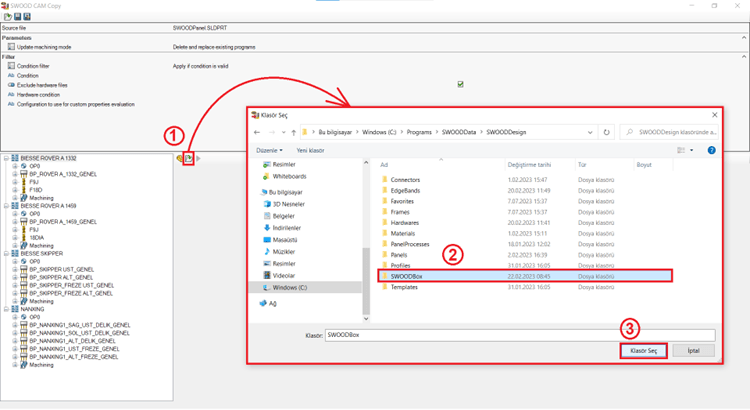Open the view options dropdown arrow

pos(692,150)
